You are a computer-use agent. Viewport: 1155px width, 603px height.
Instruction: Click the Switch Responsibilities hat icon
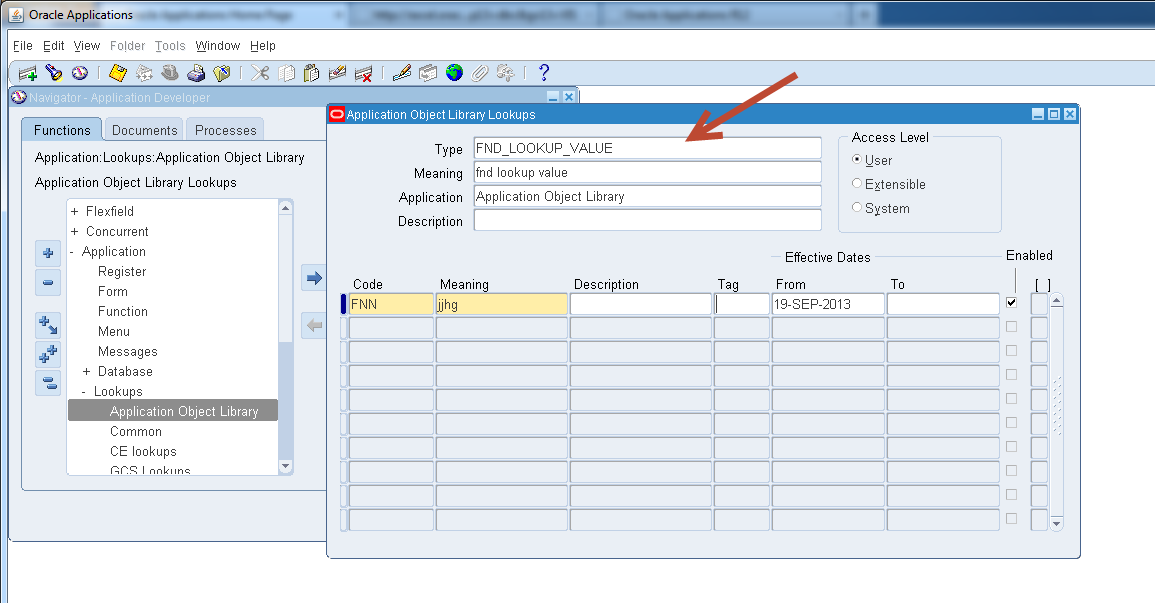(x=170, y=73)
